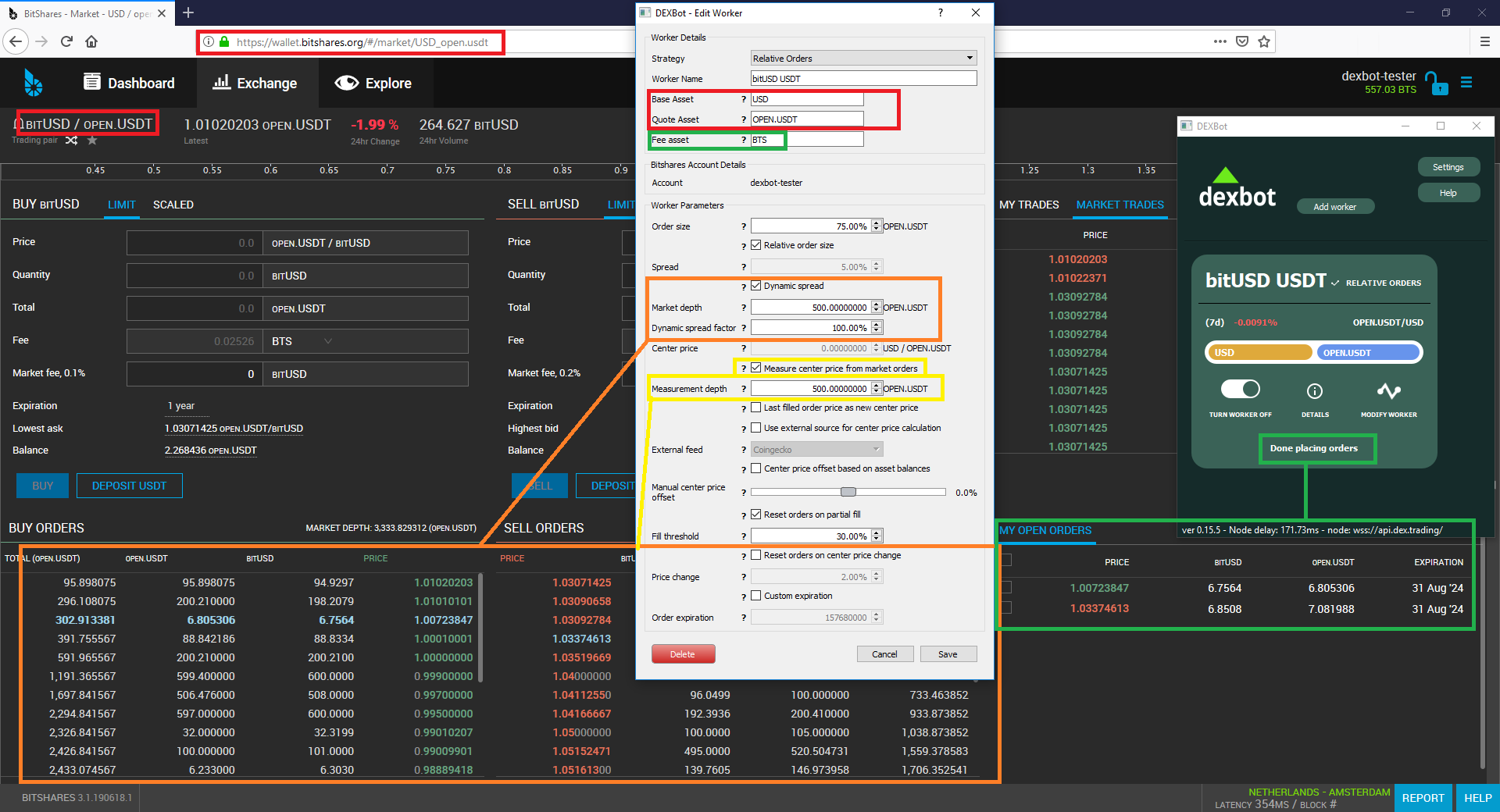Image resolution: width=1500 pixels, height=812 pixels.
Task: Click help mark beside Base Asset
Action: tap(744, 100)
